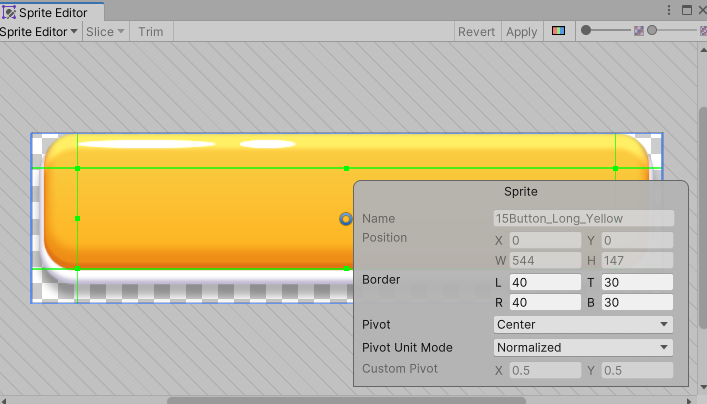Viewport: 707px width, 404px height.
Task: Click the vertical scrollbar thumb
Action: tap(703, 218)
